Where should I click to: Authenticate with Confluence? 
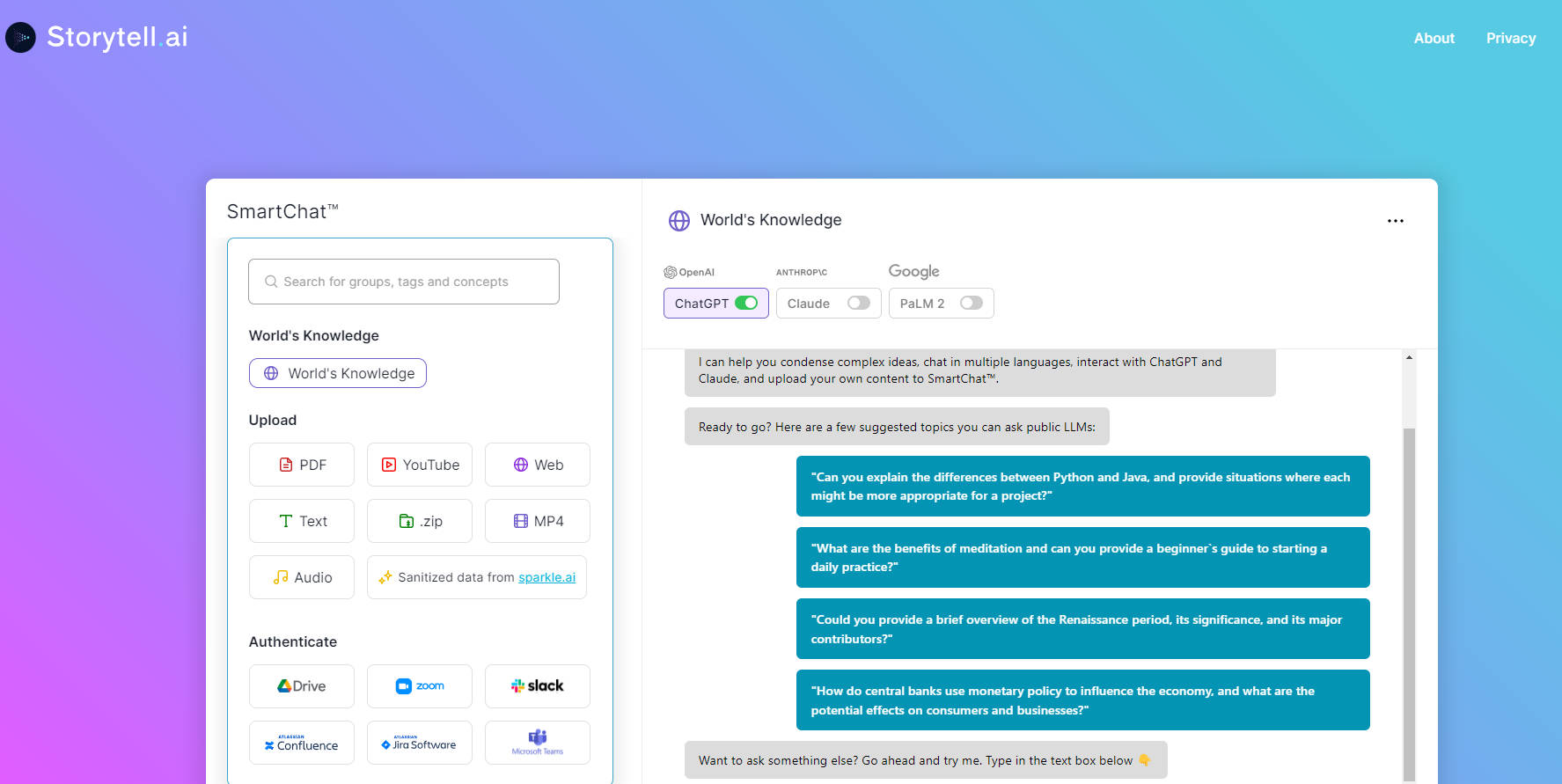click(302, 743)
